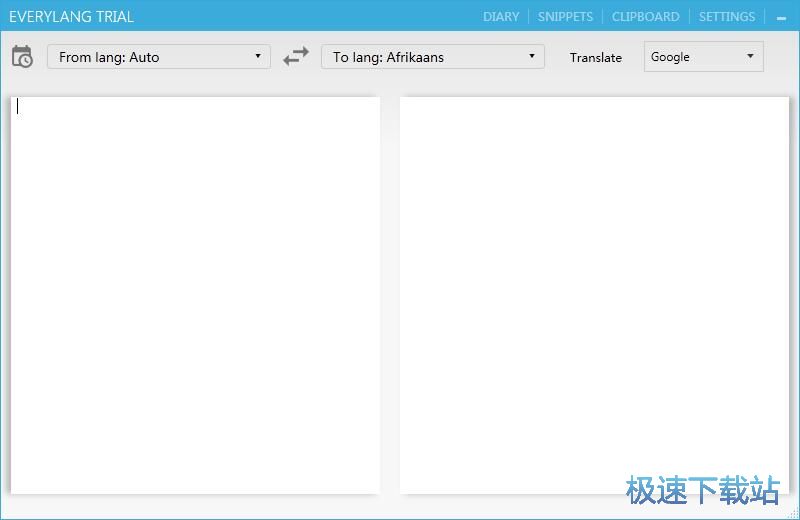Screen dimensions: 800x520
Task: Click the Translate button
Action: (x=595, y=58)
